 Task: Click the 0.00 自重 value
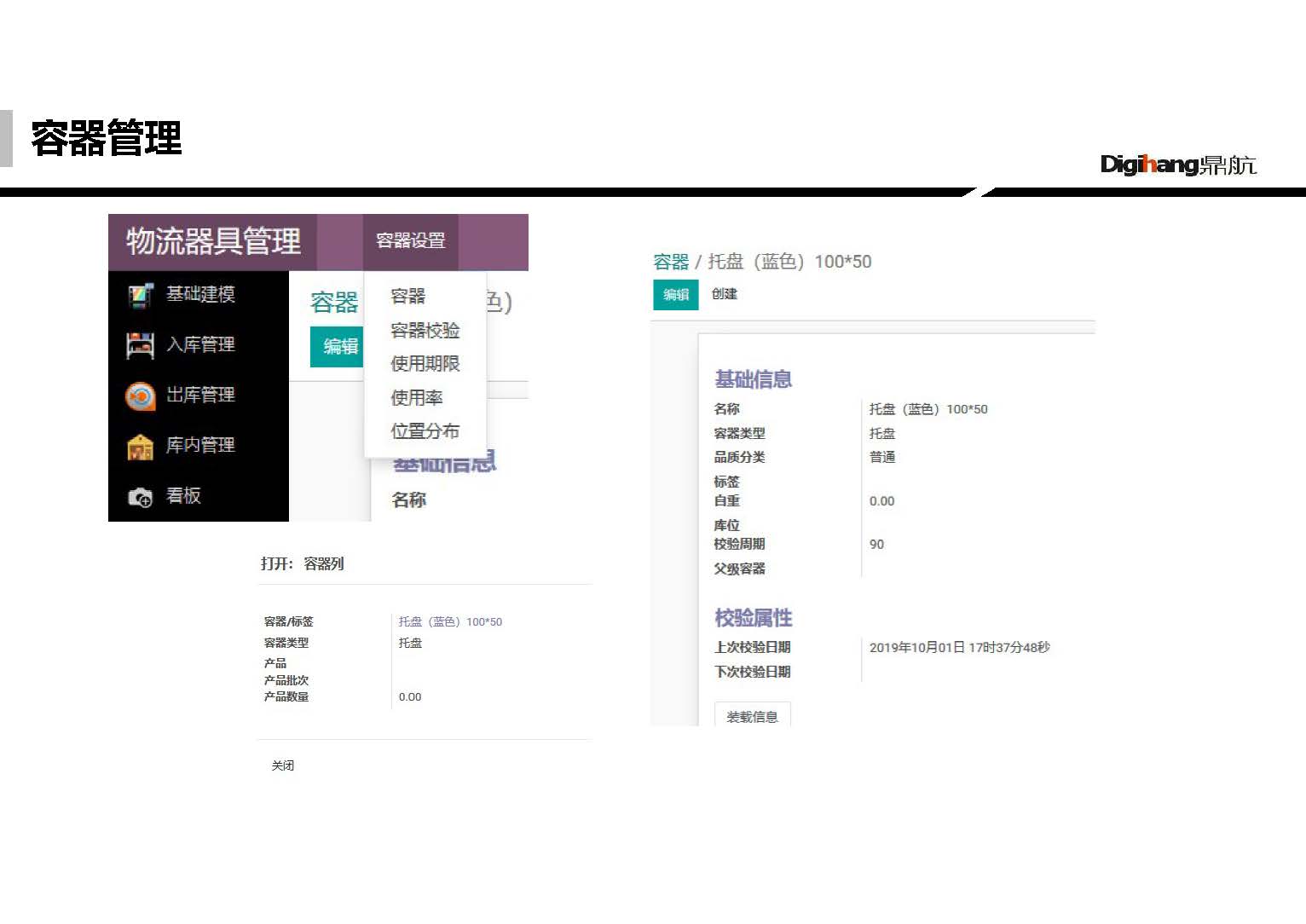pyautogui.click(x=881, y=501)
